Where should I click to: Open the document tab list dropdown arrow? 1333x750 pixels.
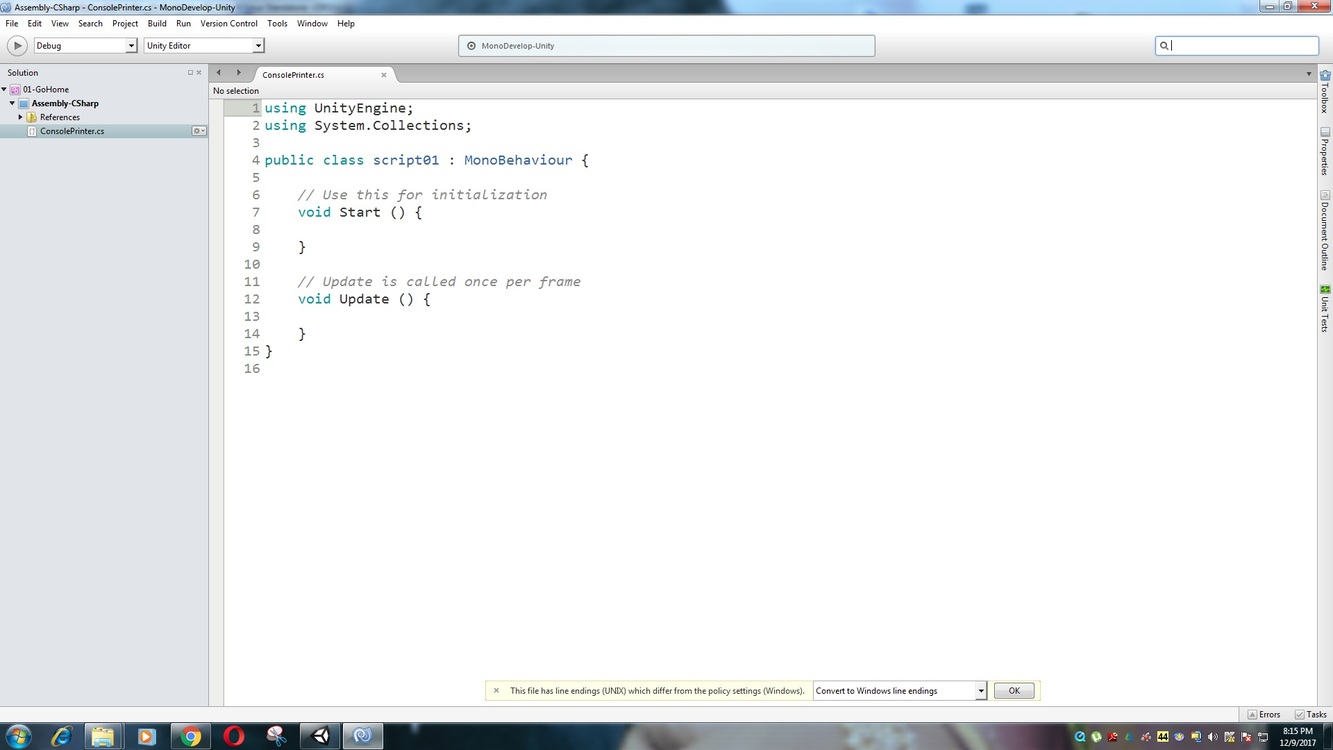(x=1308, y=74)
